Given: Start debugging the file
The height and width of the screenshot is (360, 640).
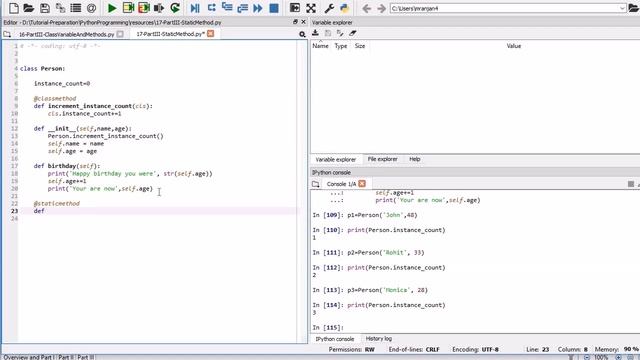Looking at the screenshot, I should coord(195,8).
